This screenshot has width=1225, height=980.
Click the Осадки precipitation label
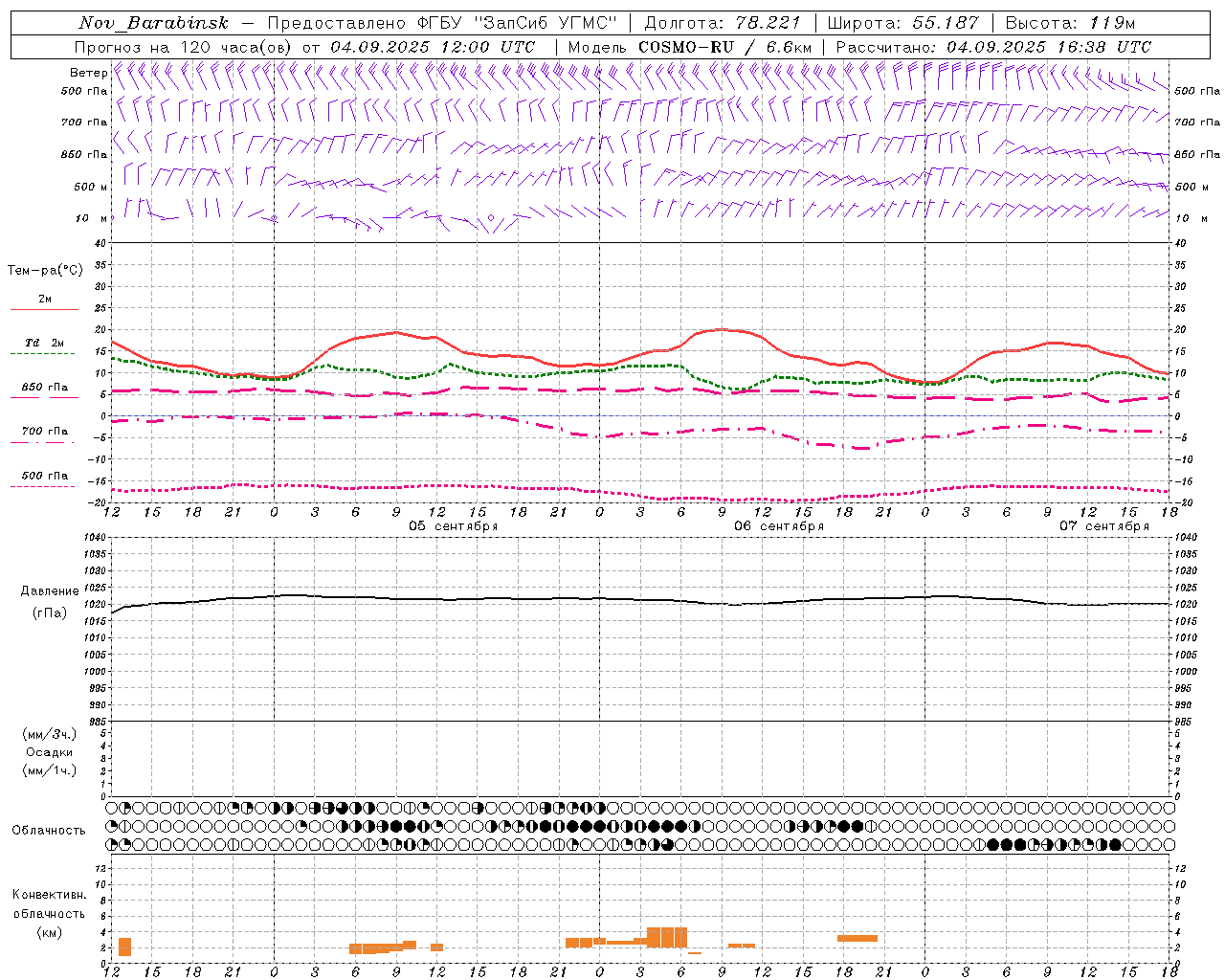click(x=50, y=752)
